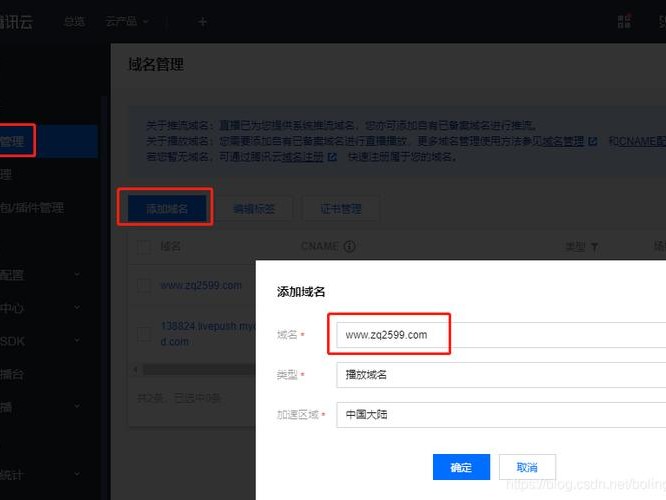Expand the SDK sidebar section
666x500 pixels.
(x=77, y=341)
